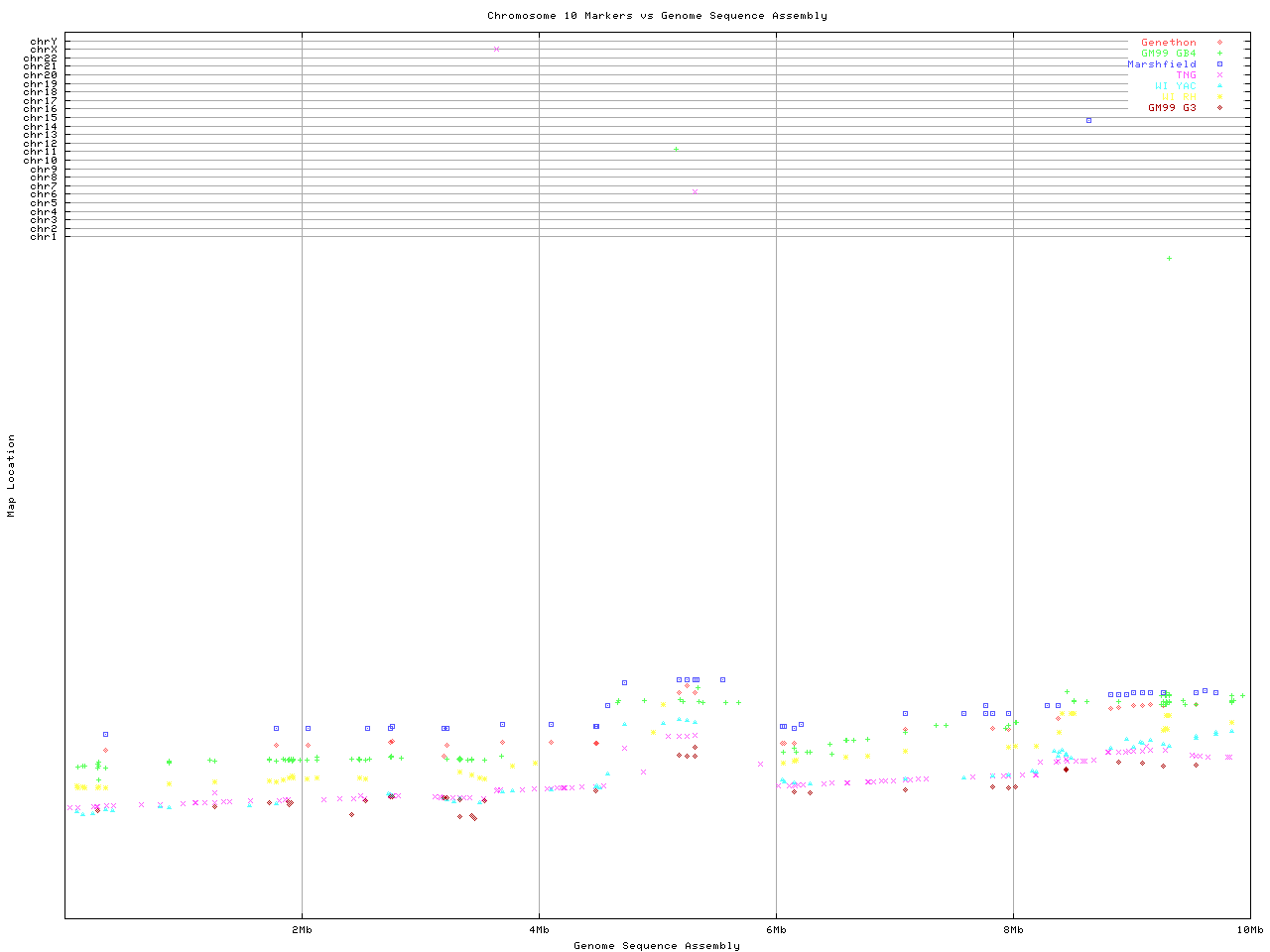
Task: Select the 10Mb label at the axis end
Action: [1249, 930]
